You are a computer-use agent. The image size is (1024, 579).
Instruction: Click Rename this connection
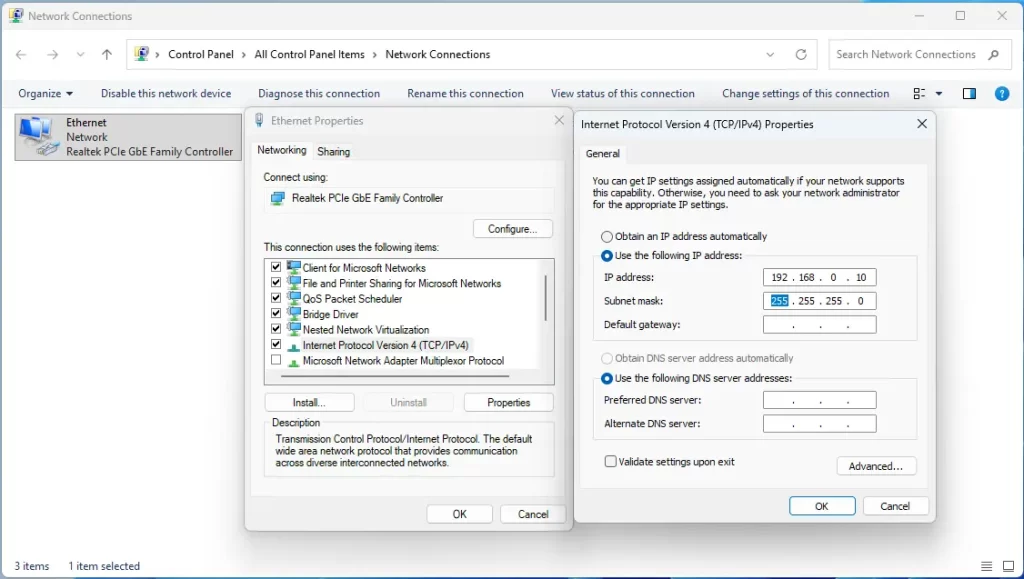tap(465, 93)
